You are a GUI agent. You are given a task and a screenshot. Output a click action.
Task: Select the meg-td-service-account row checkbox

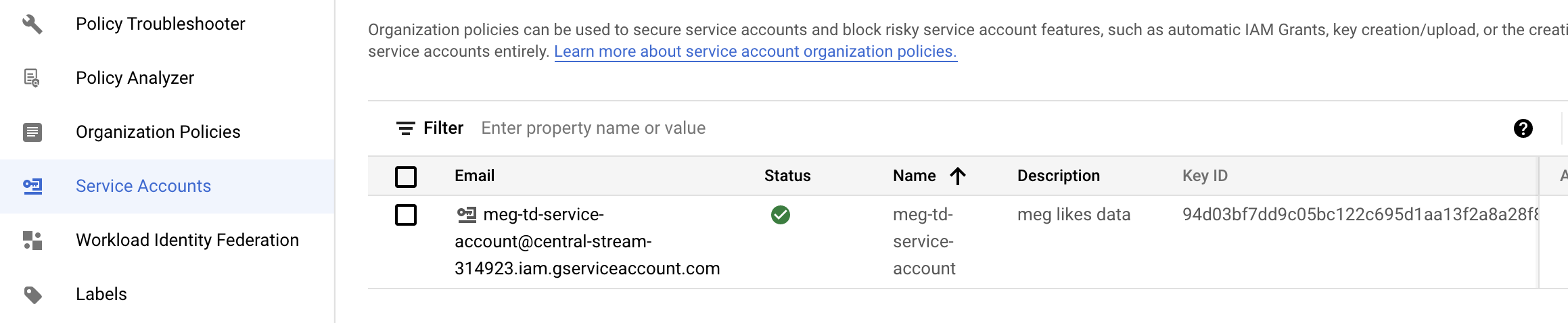[x=406, y=215]
